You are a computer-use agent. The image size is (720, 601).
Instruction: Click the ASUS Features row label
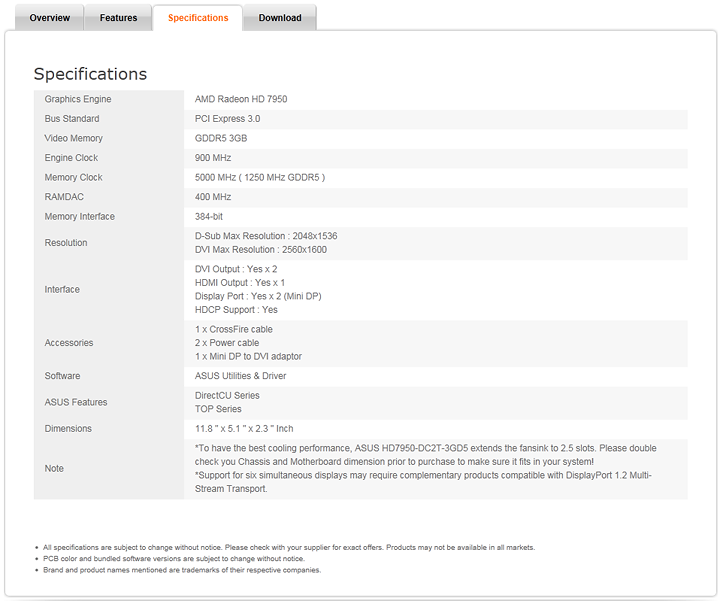pos(76,402)
